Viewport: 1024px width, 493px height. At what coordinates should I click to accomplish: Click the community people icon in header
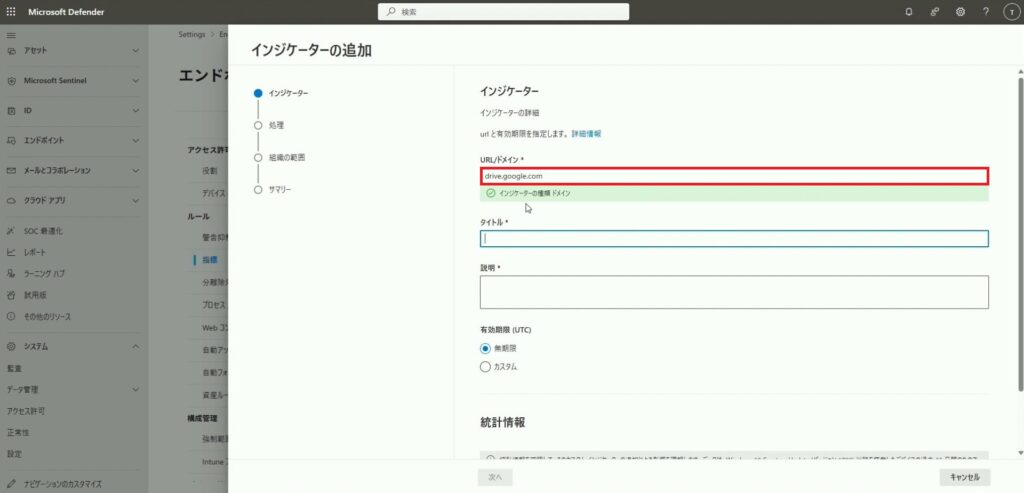click(934, 12)
